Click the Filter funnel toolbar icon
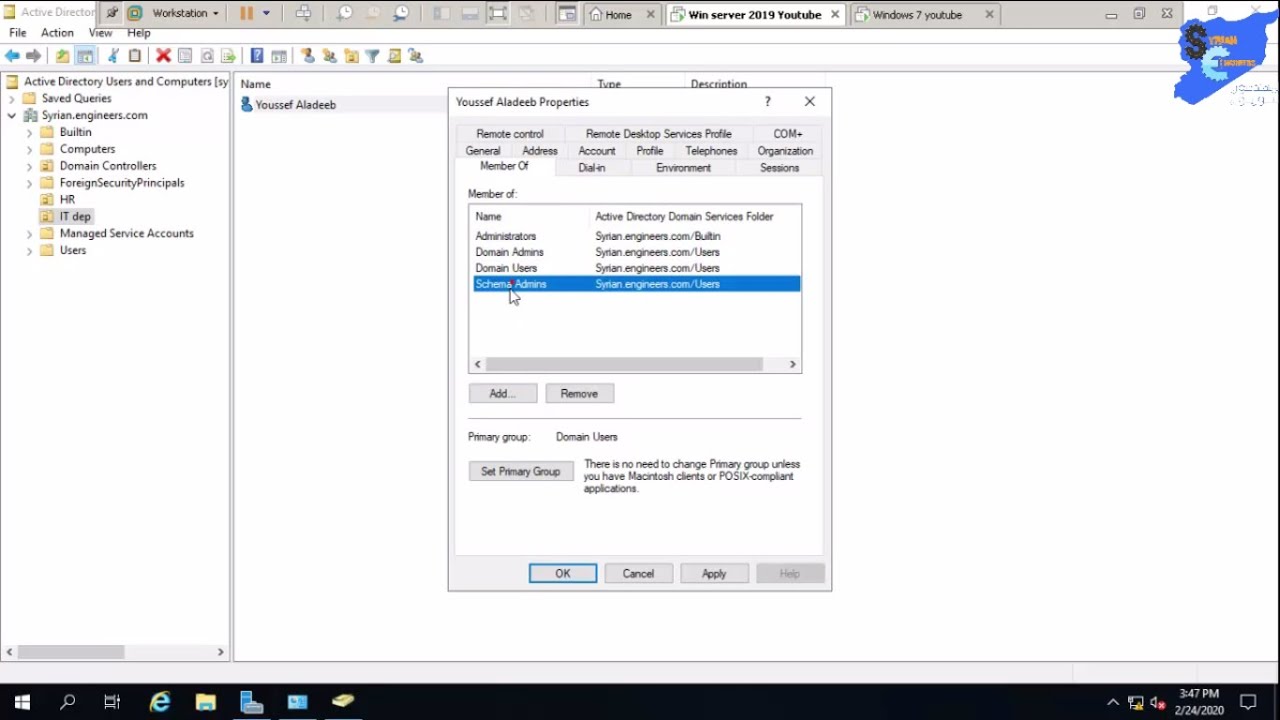The image size is (1280, 720). [x=372, y=56]
